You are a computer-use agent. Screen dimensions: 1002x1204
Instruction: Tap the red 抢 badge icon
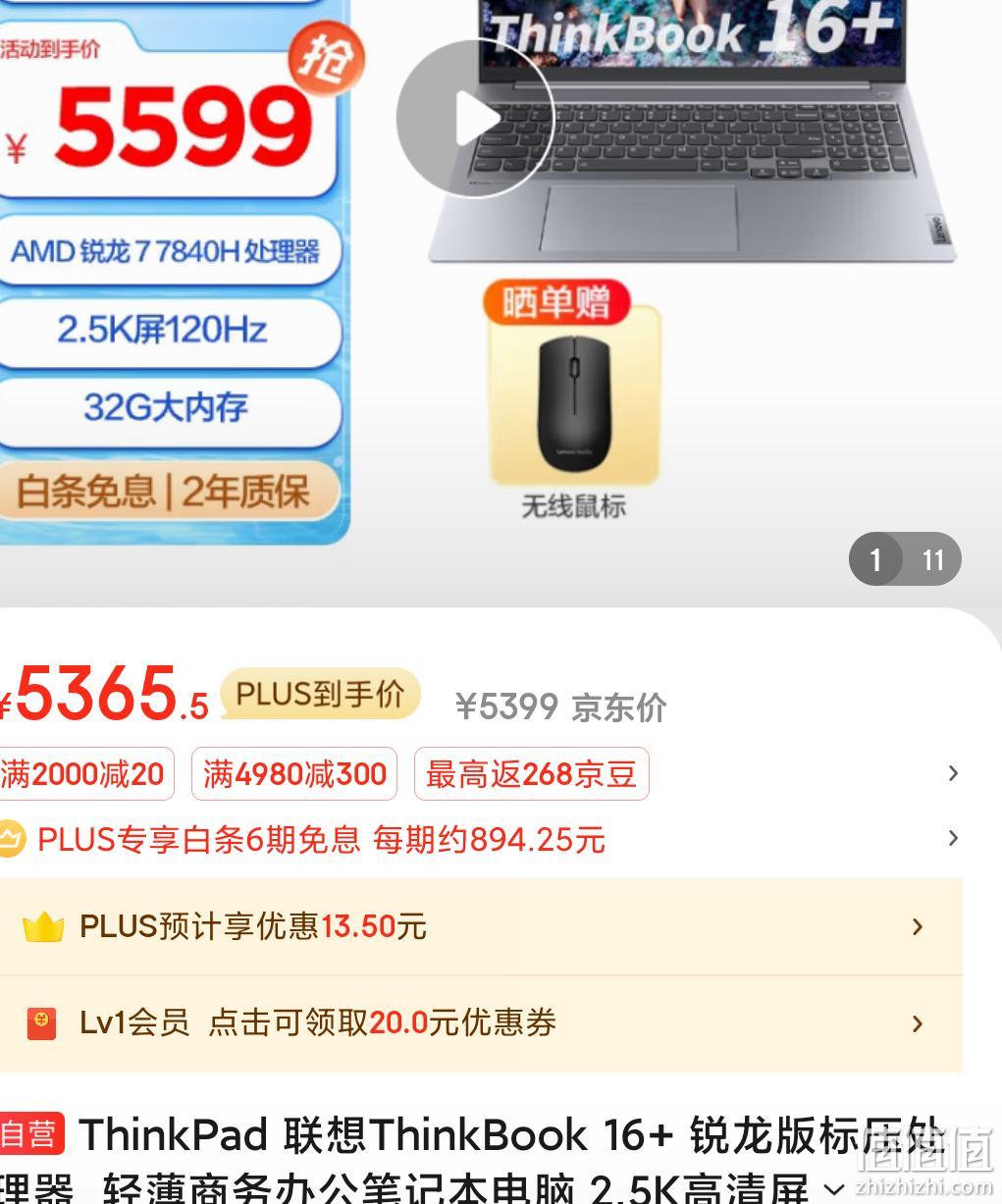(x=327, y=60)
